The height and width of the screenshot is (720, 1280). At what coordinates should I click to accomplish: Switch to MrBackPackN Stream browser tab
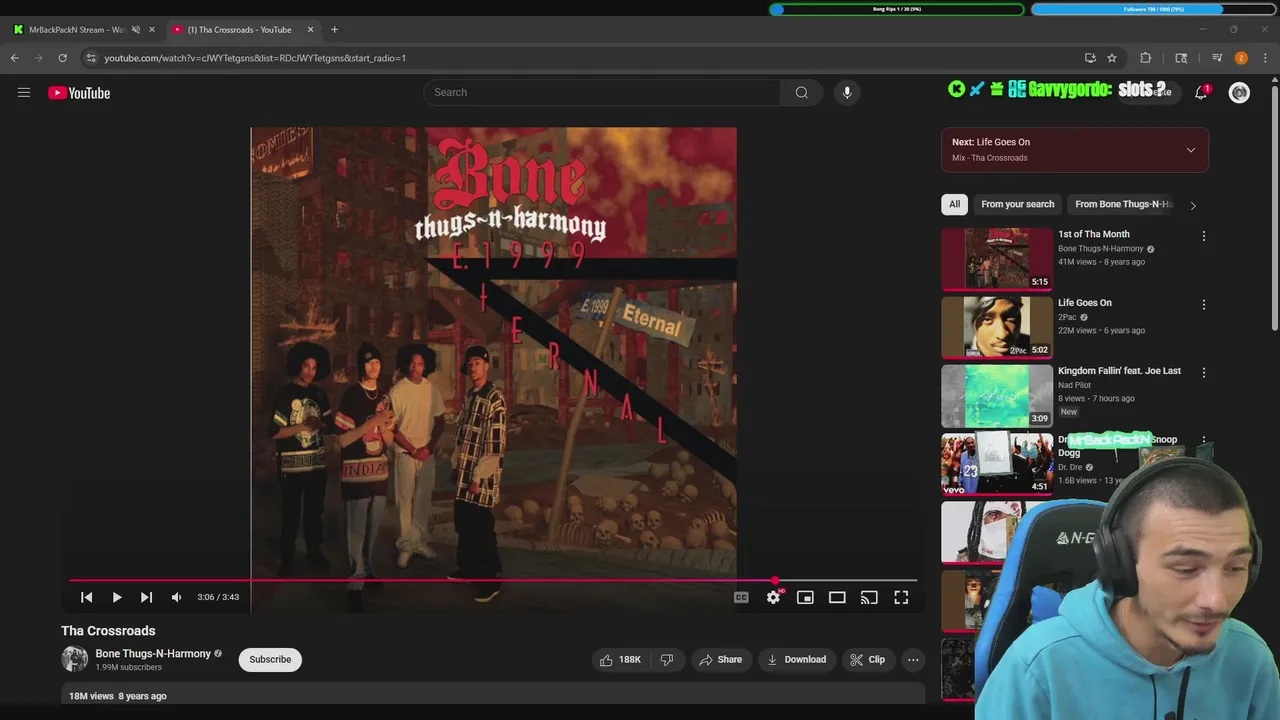(x=77, y=29)
